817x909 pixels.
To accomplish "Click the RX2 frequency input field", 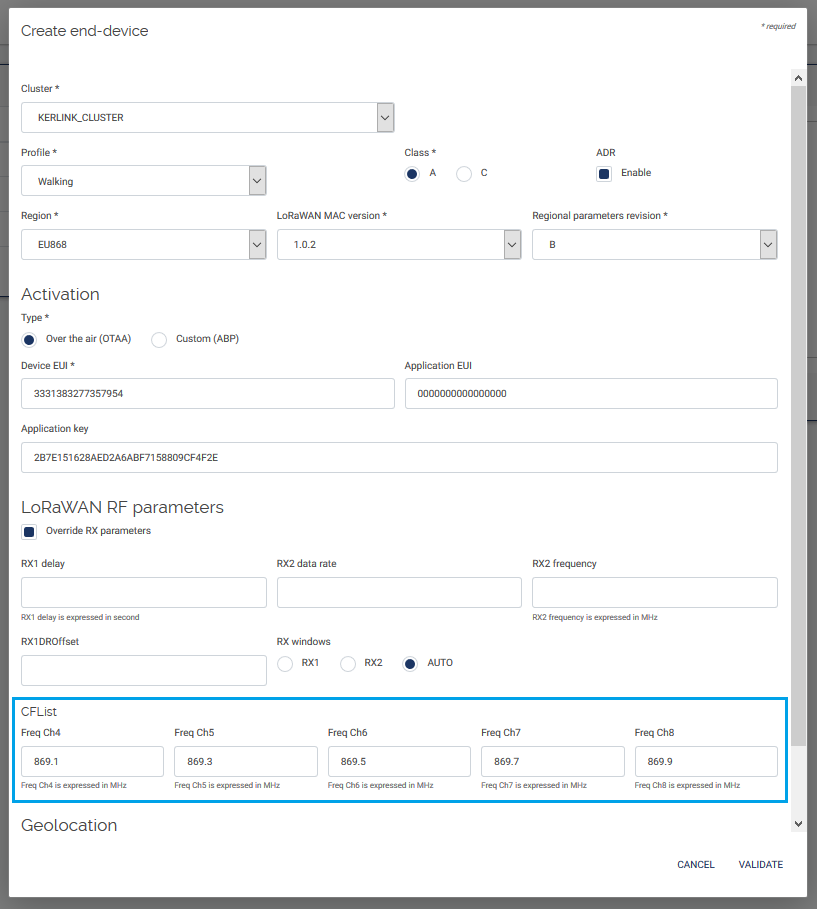I will coord(654,593).
